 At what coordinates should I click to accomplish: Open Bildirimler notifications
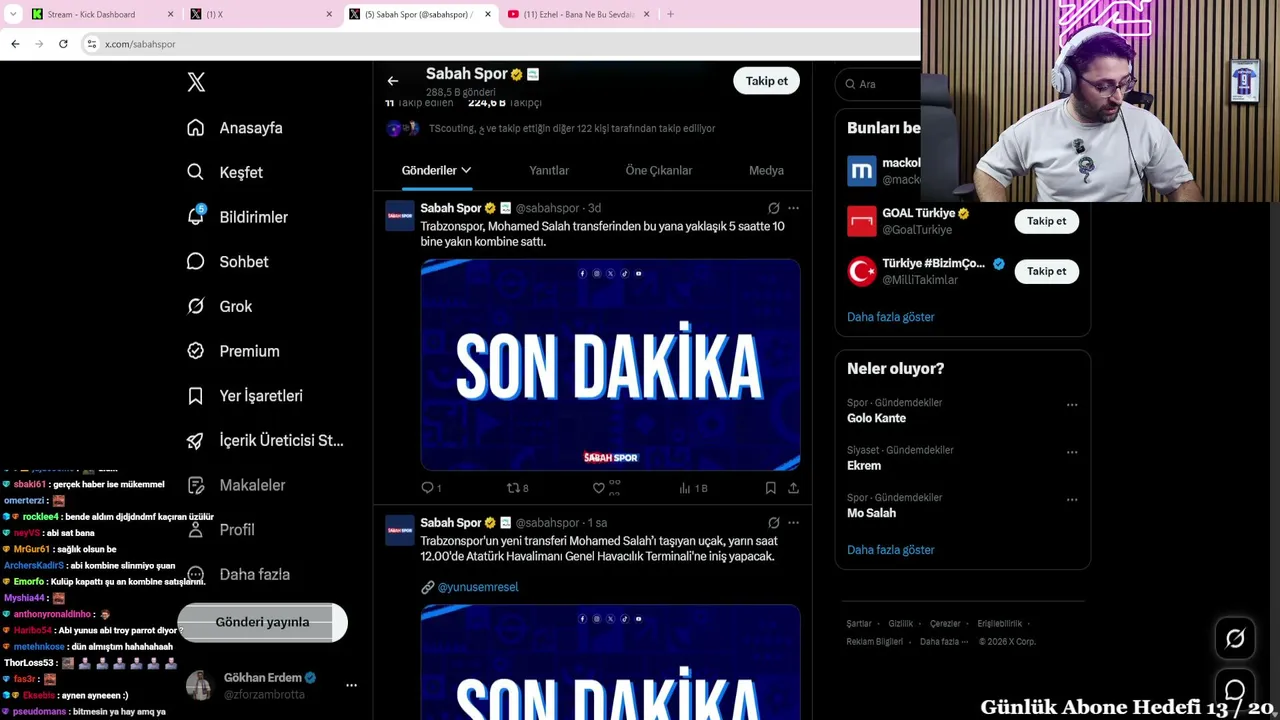tap(237, 217)
